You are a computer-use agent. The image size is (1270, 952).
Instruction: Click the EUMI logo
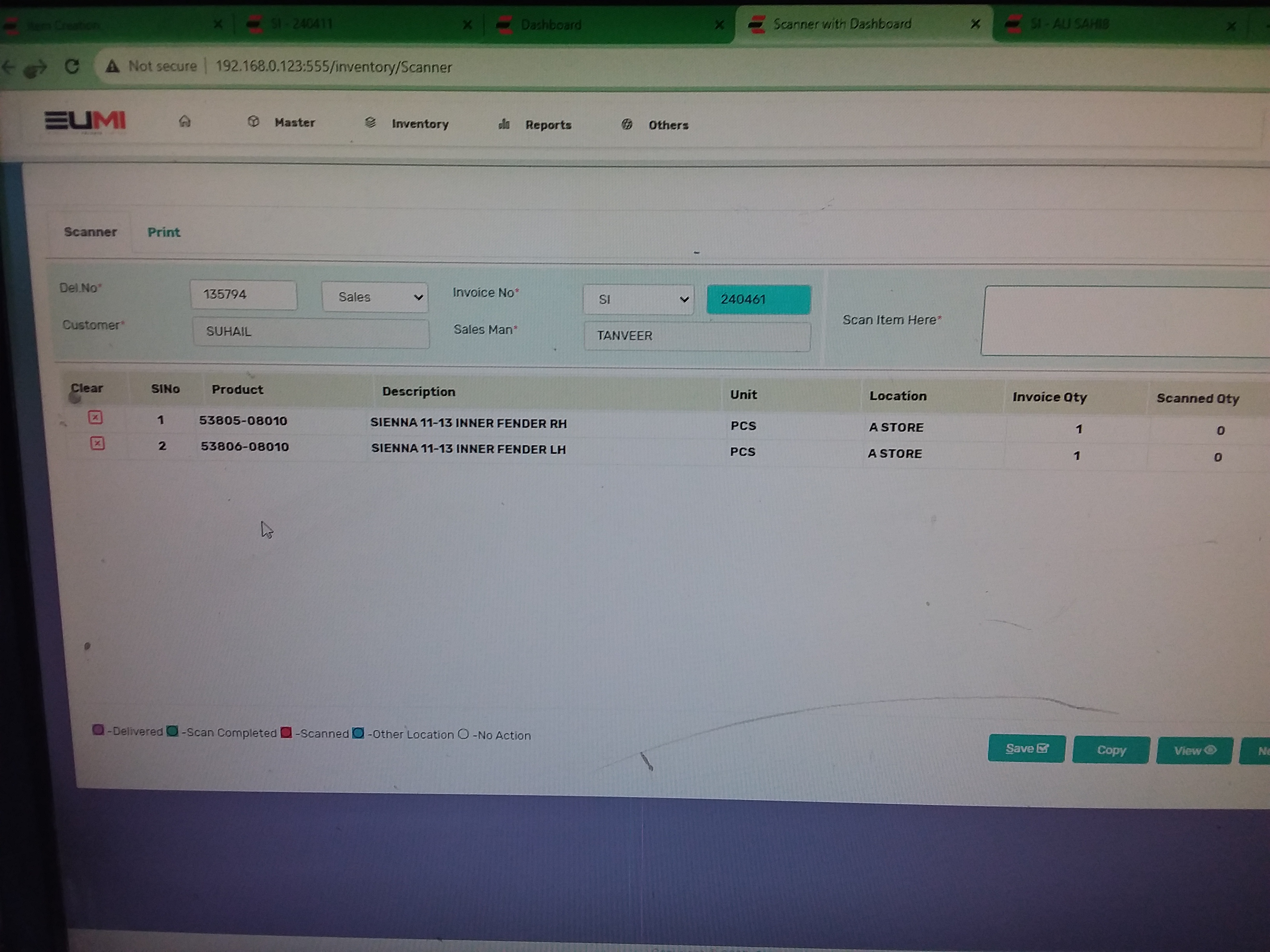click(85, 121)
